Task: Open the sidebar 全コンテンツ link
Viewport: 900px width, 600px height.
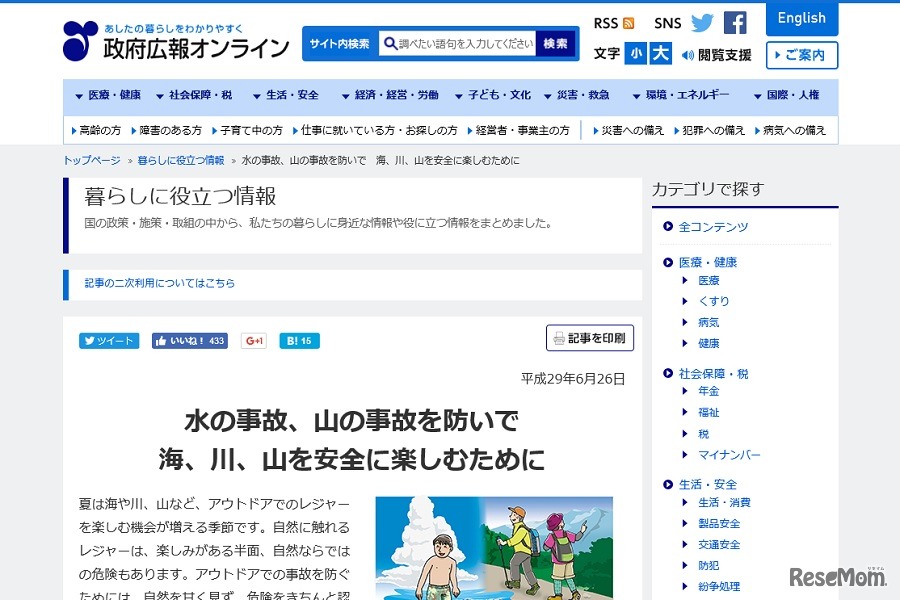Action: (713, 227)
